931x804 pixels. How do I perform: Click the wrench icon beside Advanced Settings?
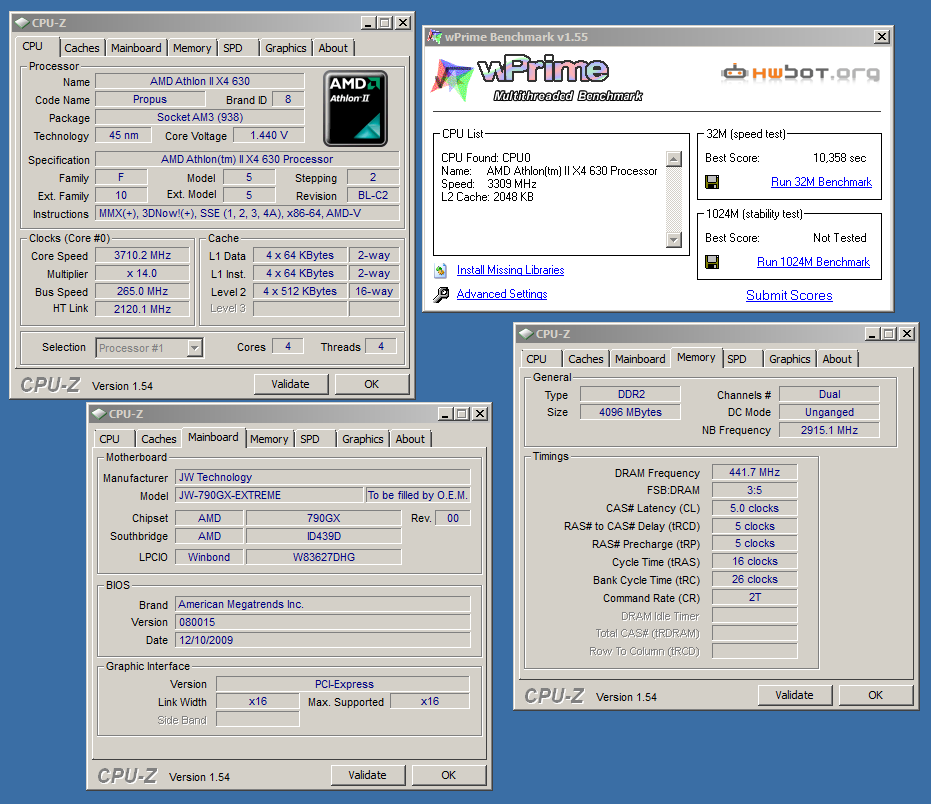pos(441,295)
